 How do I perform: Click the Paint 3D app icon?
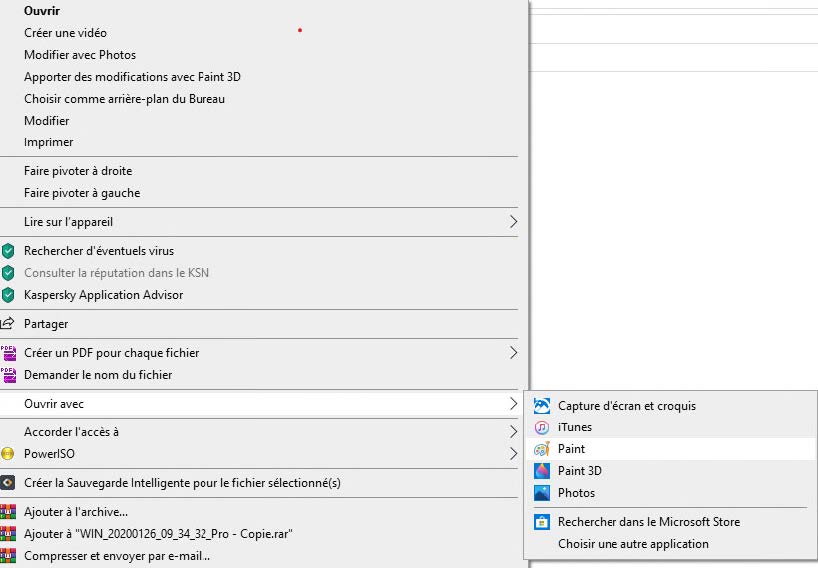tap(542, 471)
